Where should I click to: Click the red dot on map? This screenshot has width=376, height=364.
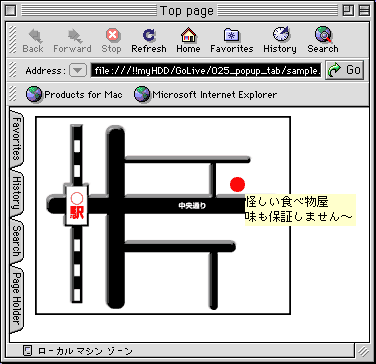click(x=237, y=184)
